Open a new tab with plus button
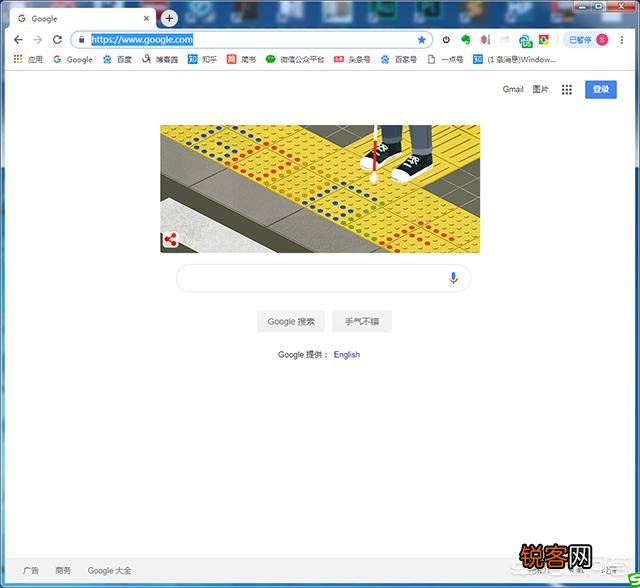The width and height of the screenshot is (640, 588). pos(169,18)
